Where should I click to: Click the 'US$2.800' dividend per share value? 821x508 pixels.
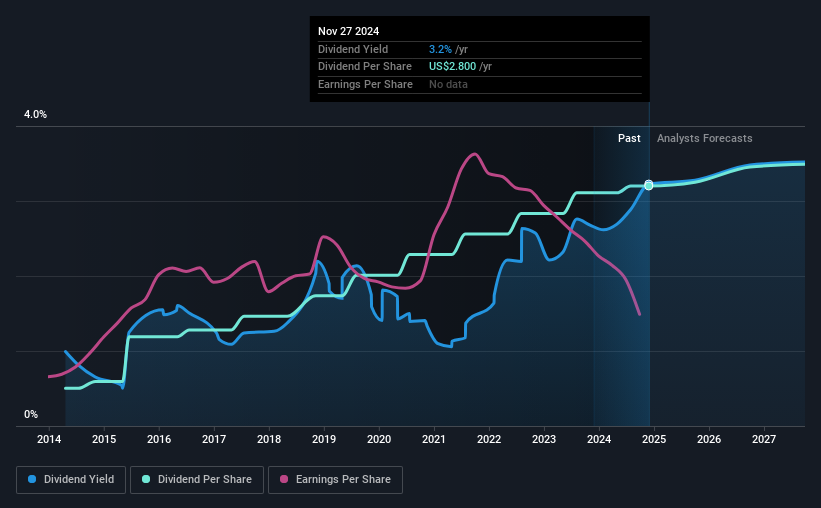click(452, 67)
